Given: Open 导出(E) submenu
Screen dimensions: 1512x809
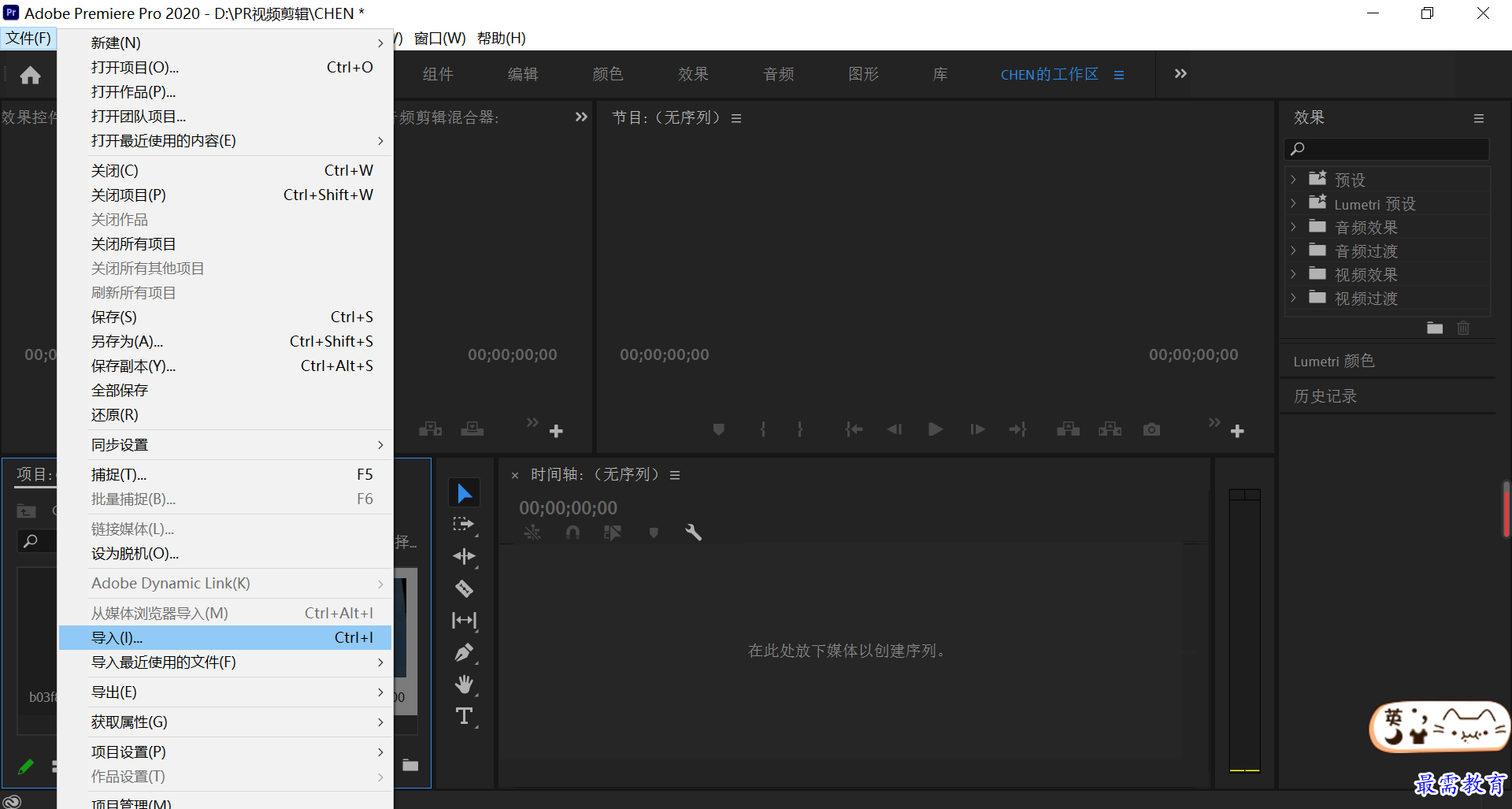Looking at the screenshot, I should coord(225,692).
